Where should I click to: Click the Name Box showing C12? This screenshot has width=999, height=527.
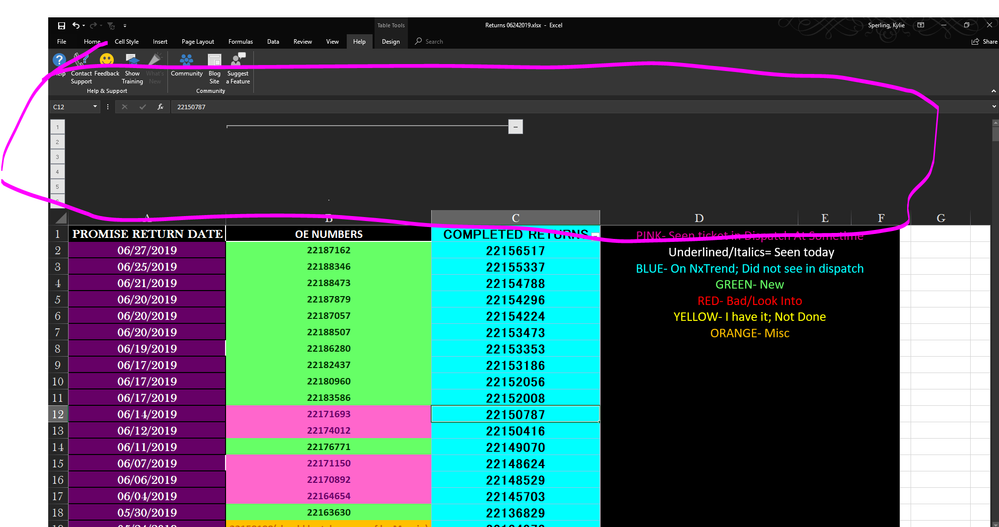coord(71,107)
